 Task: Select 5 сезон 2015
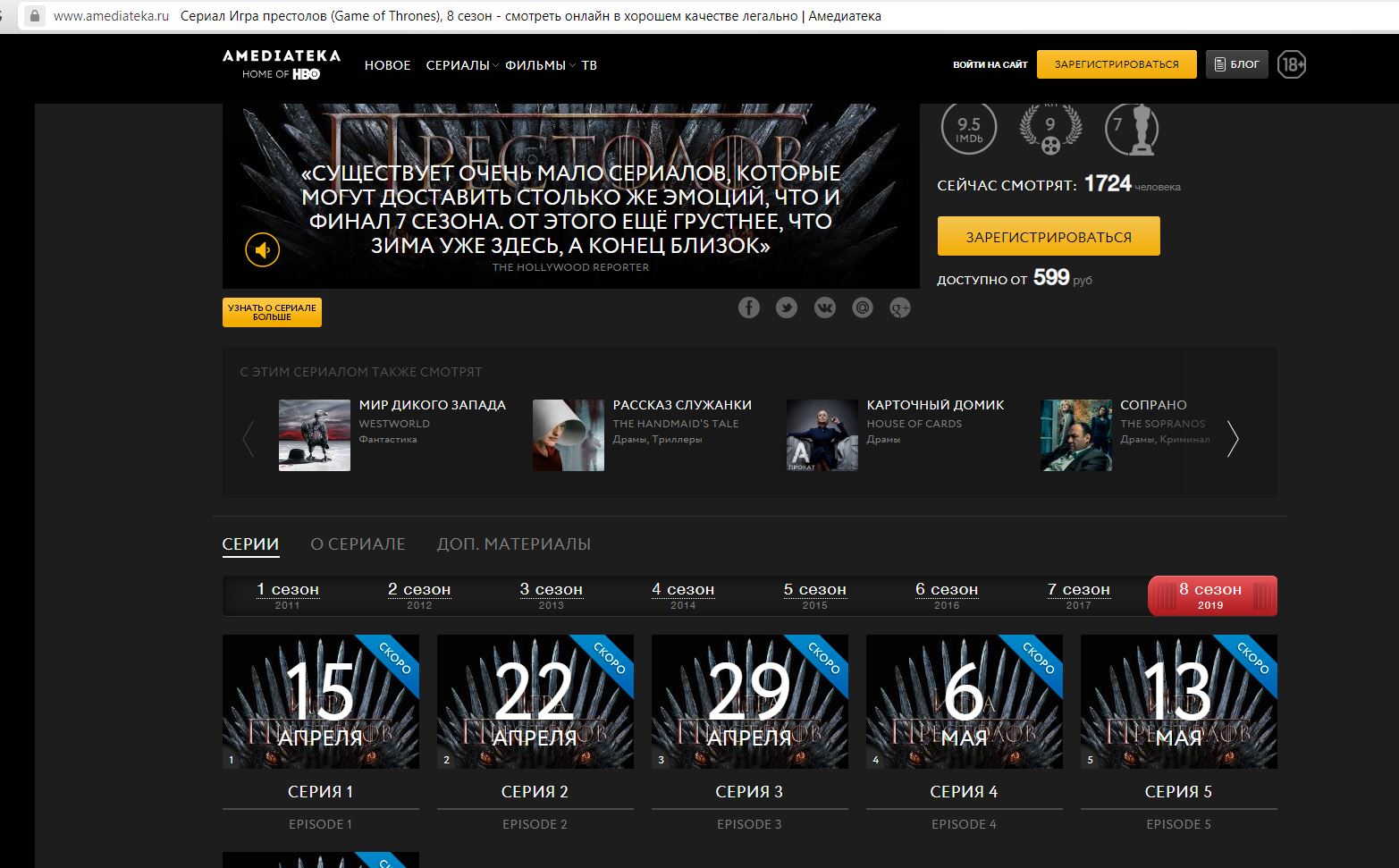pos(815,595)
